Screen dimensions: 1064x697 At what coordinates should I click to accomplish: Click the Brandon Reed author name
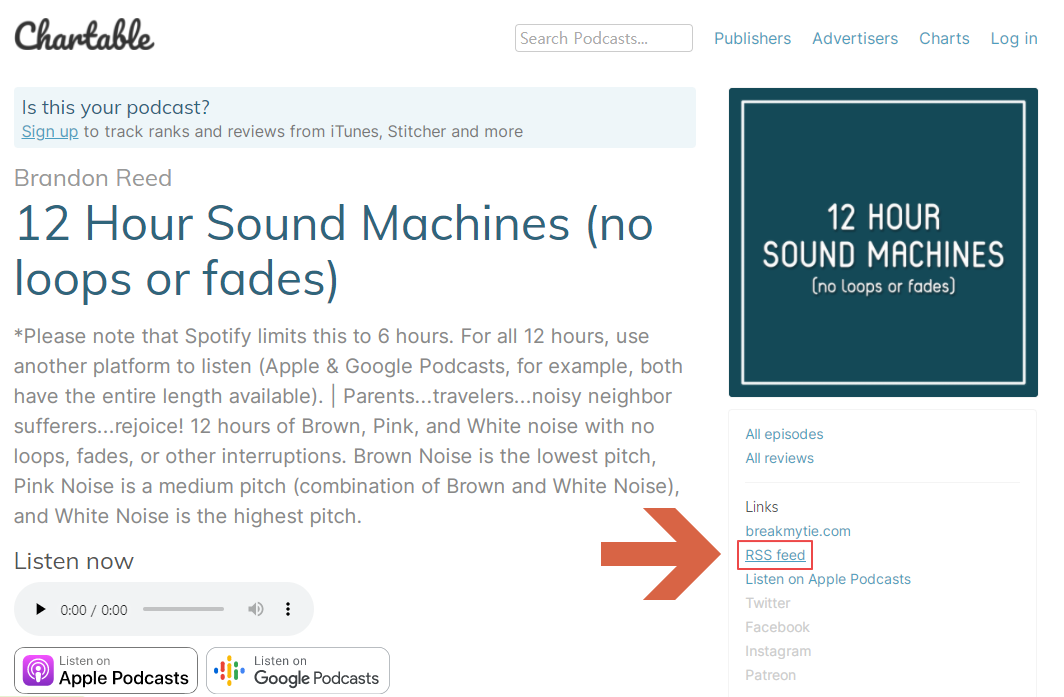[93, 178]
